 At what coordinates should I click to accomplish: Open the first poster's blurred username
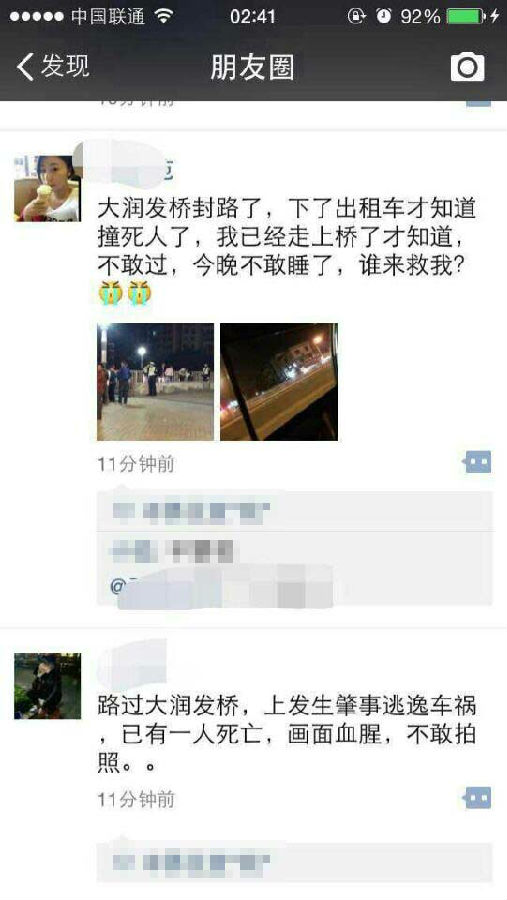point(128,164)
